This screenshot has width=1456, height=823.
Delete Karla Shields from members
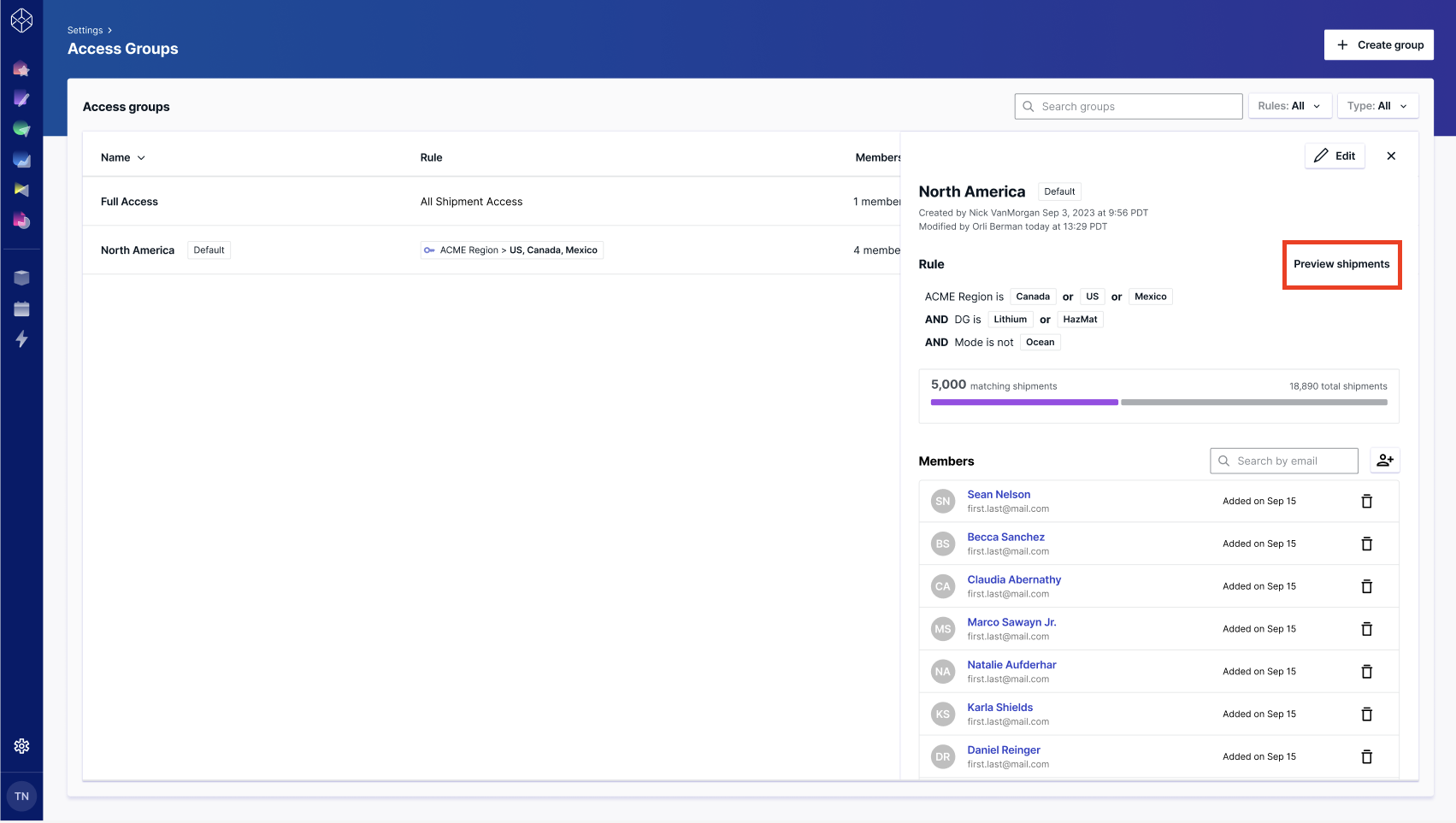point(1366,714)
